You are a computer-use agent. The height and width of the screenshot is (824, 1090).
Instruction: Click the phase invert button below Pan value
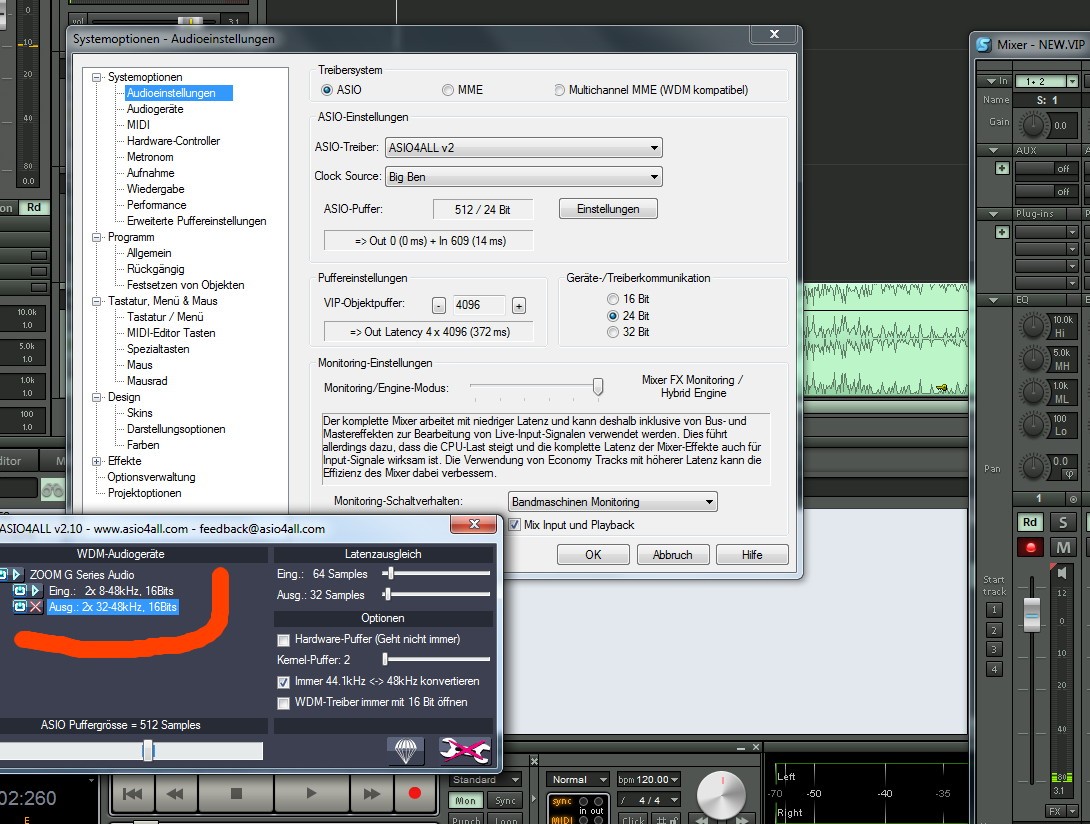[1069, 474]
